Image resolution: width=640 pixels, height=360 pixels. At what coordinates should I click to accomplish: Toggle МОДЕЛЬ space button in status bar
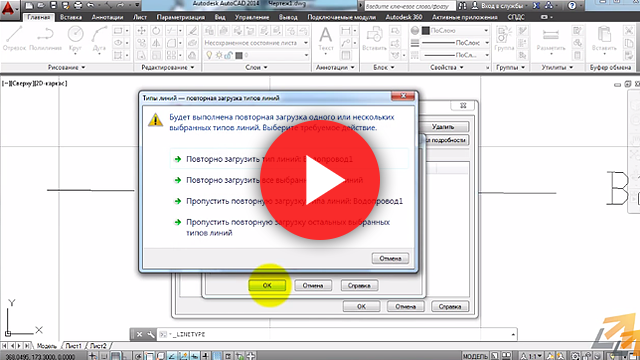476,356
